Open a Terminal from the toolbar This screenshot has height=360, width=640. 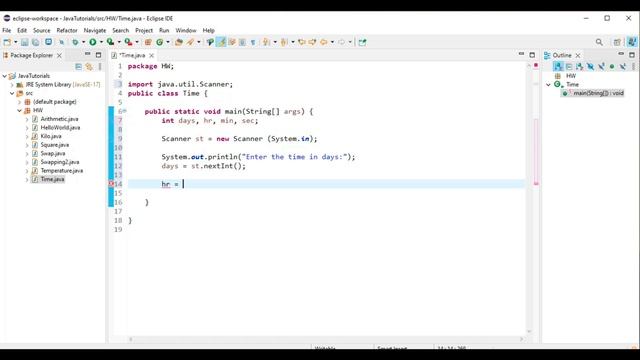49,42
